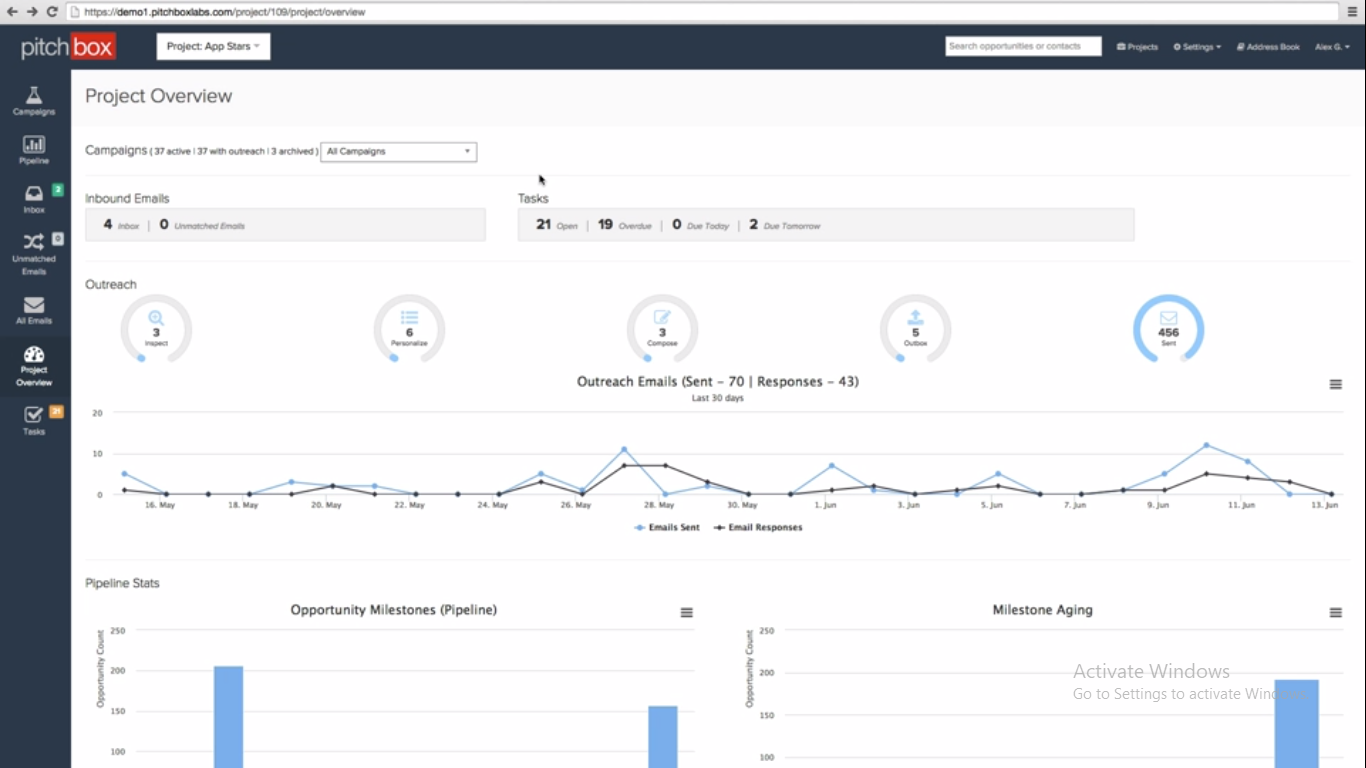Open Campaigns from the sidebar
This screenshot has height=768, width=1366.
pyautogui.click(x=34, y=101)
